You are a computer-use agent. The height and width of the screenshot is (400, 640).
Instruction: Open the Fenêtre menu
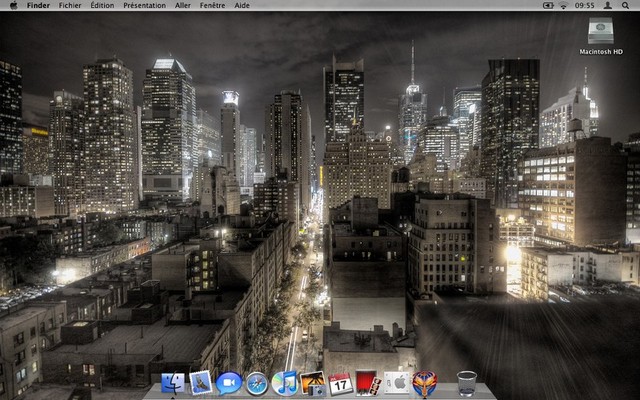click(212, 5)
